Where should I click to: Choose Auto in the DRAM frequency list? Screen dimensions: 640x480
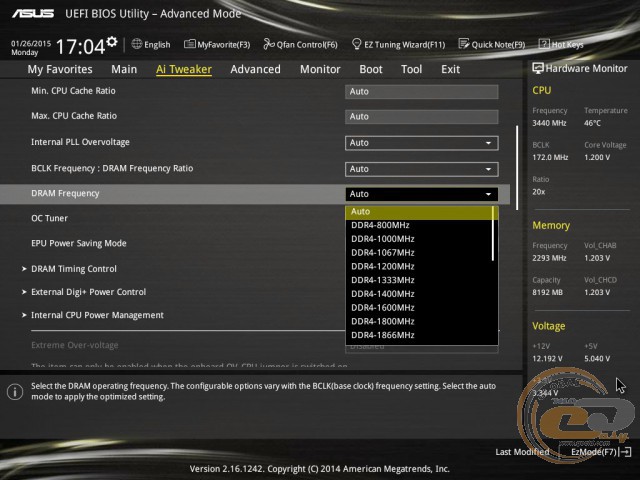(x=419, y=211)
